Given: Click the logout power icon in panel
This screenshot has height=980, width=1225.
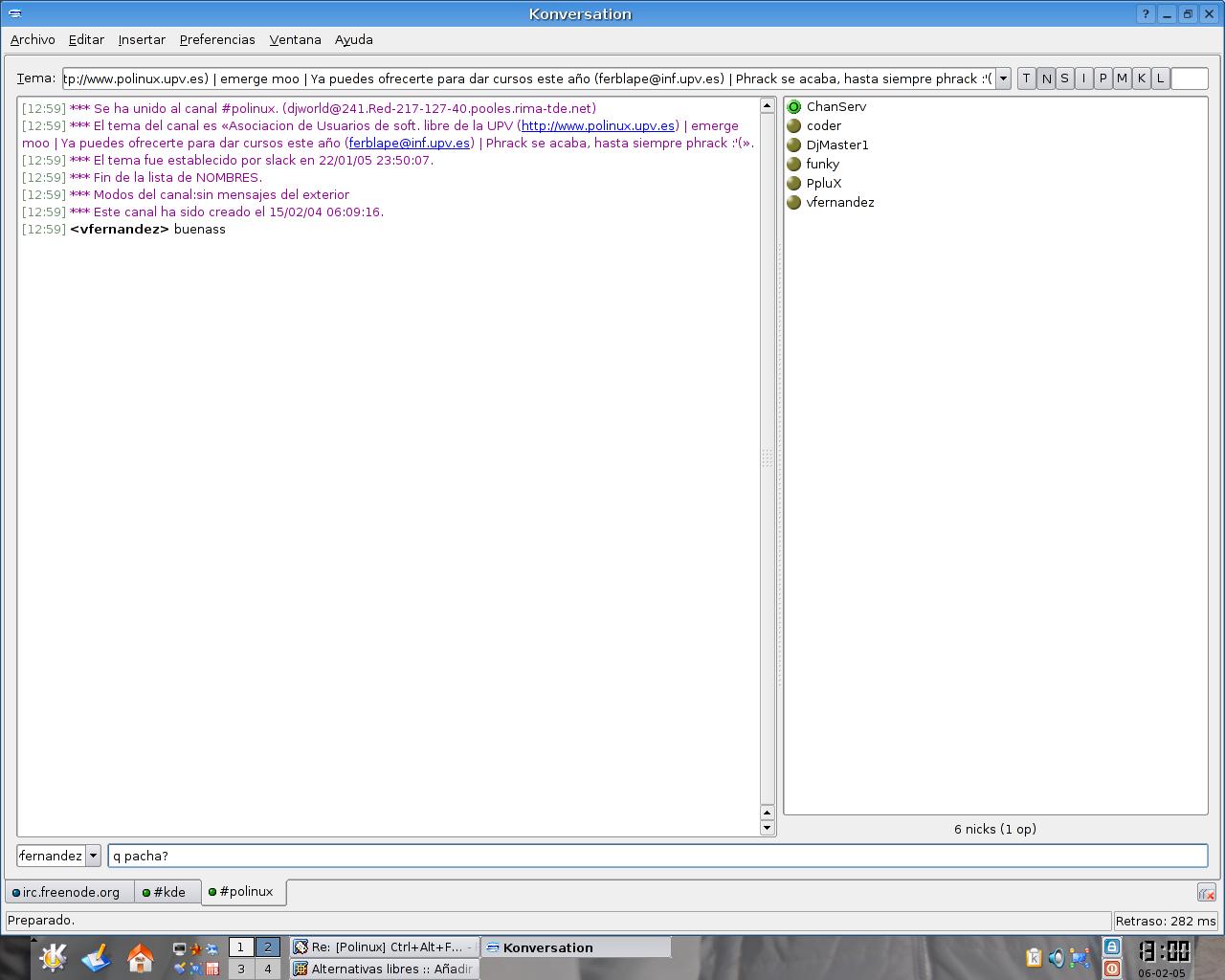Looking at the screenshot, I should [x=1111, y=969].
